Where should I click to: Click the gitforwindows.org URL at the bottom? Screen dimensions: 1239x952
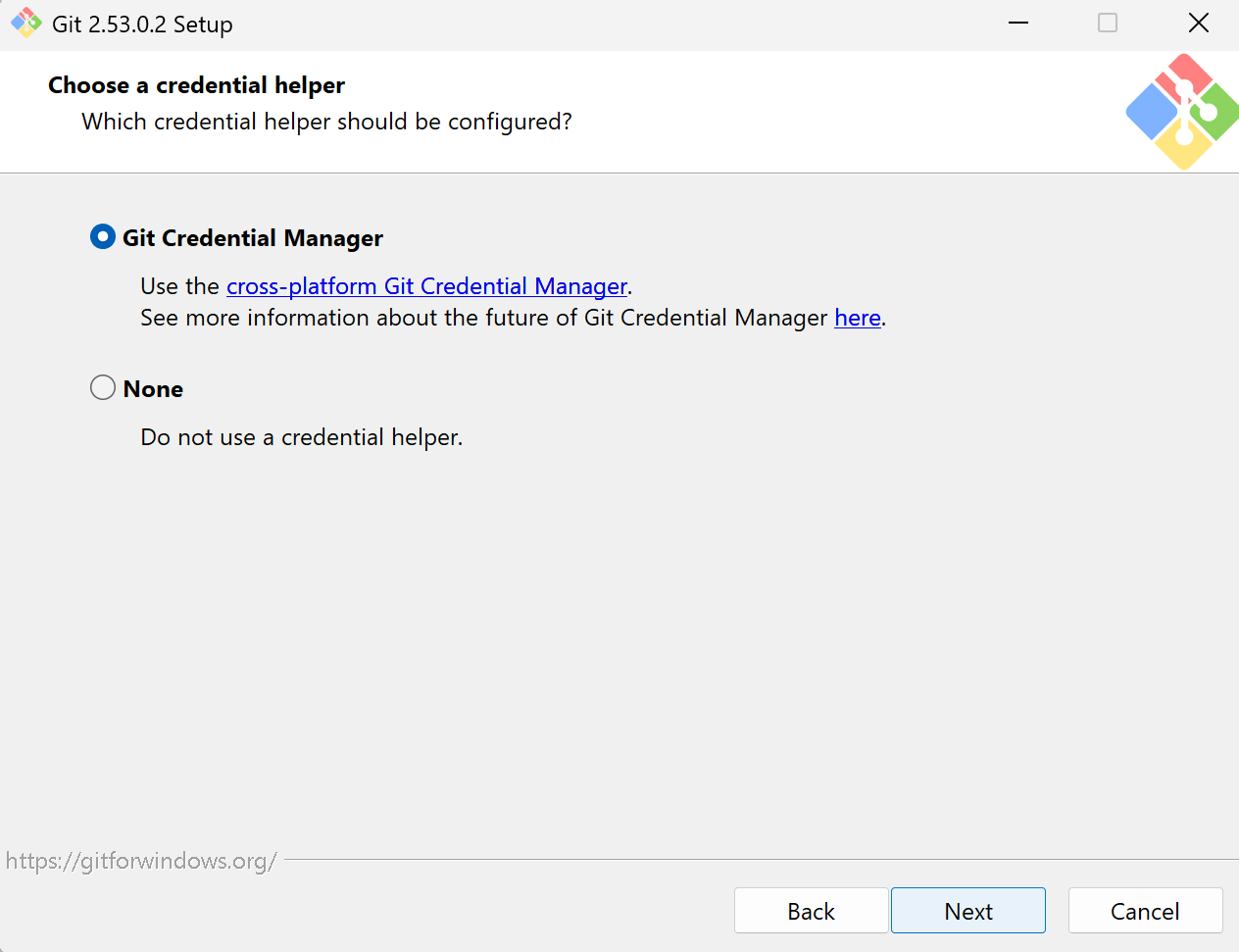coord(141,861)
